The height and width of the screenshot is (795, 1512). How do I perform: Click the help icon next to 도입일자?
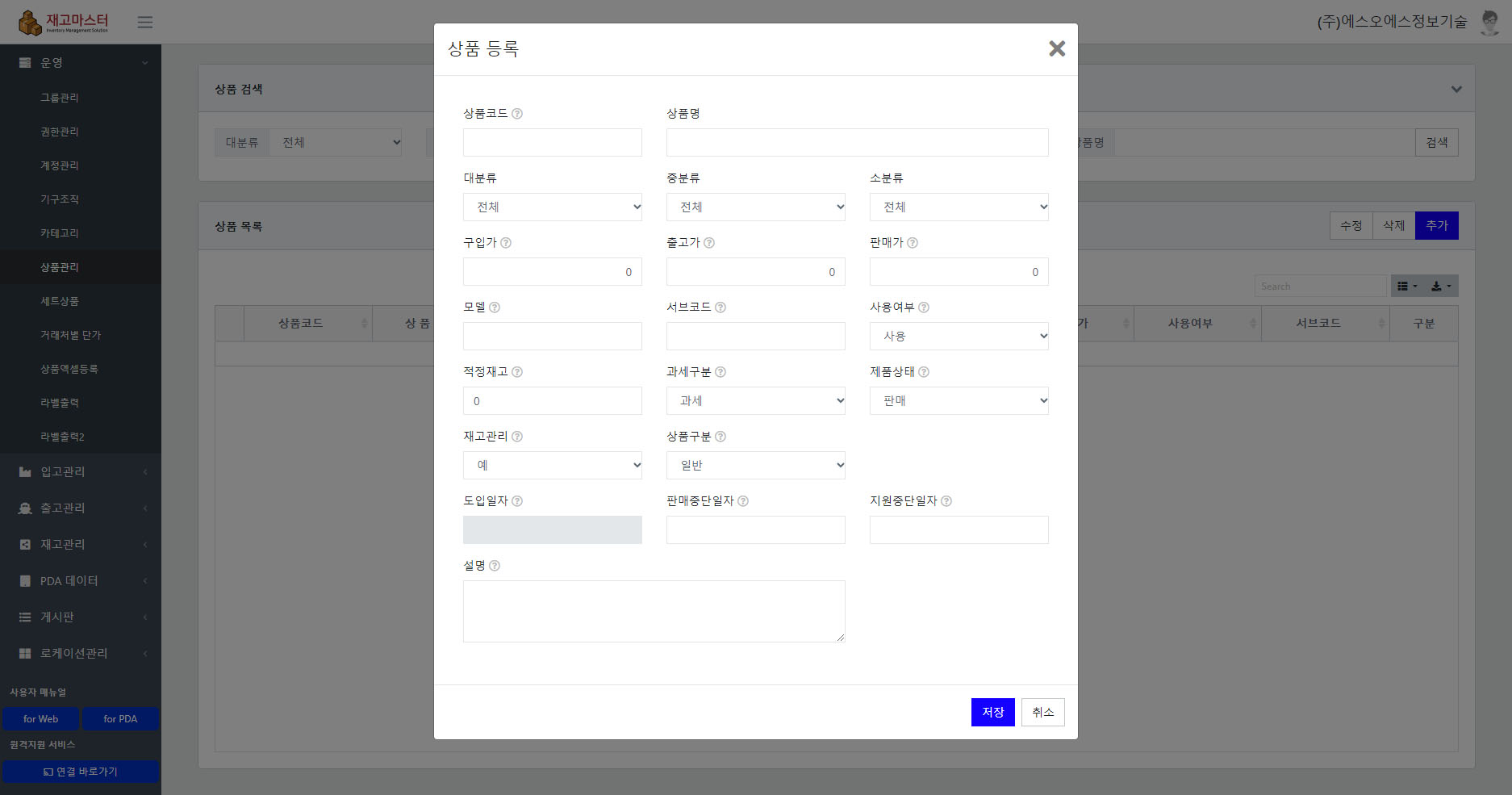coord(517,501)
